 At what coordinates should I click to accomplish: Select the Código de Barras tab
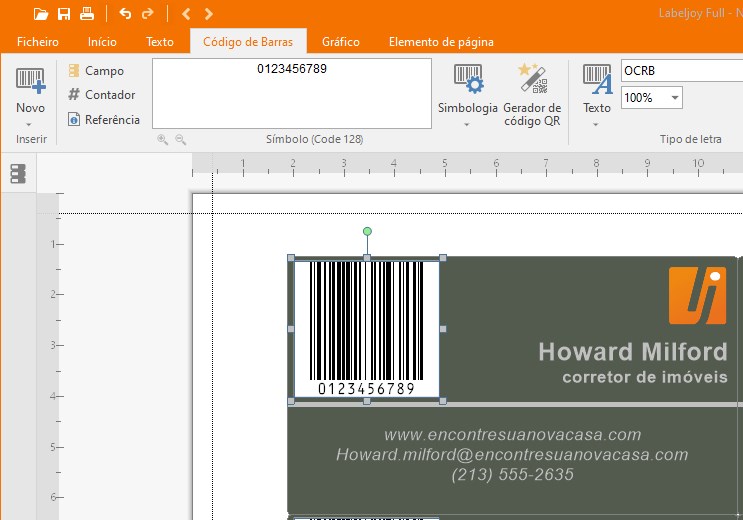point(248,42)
